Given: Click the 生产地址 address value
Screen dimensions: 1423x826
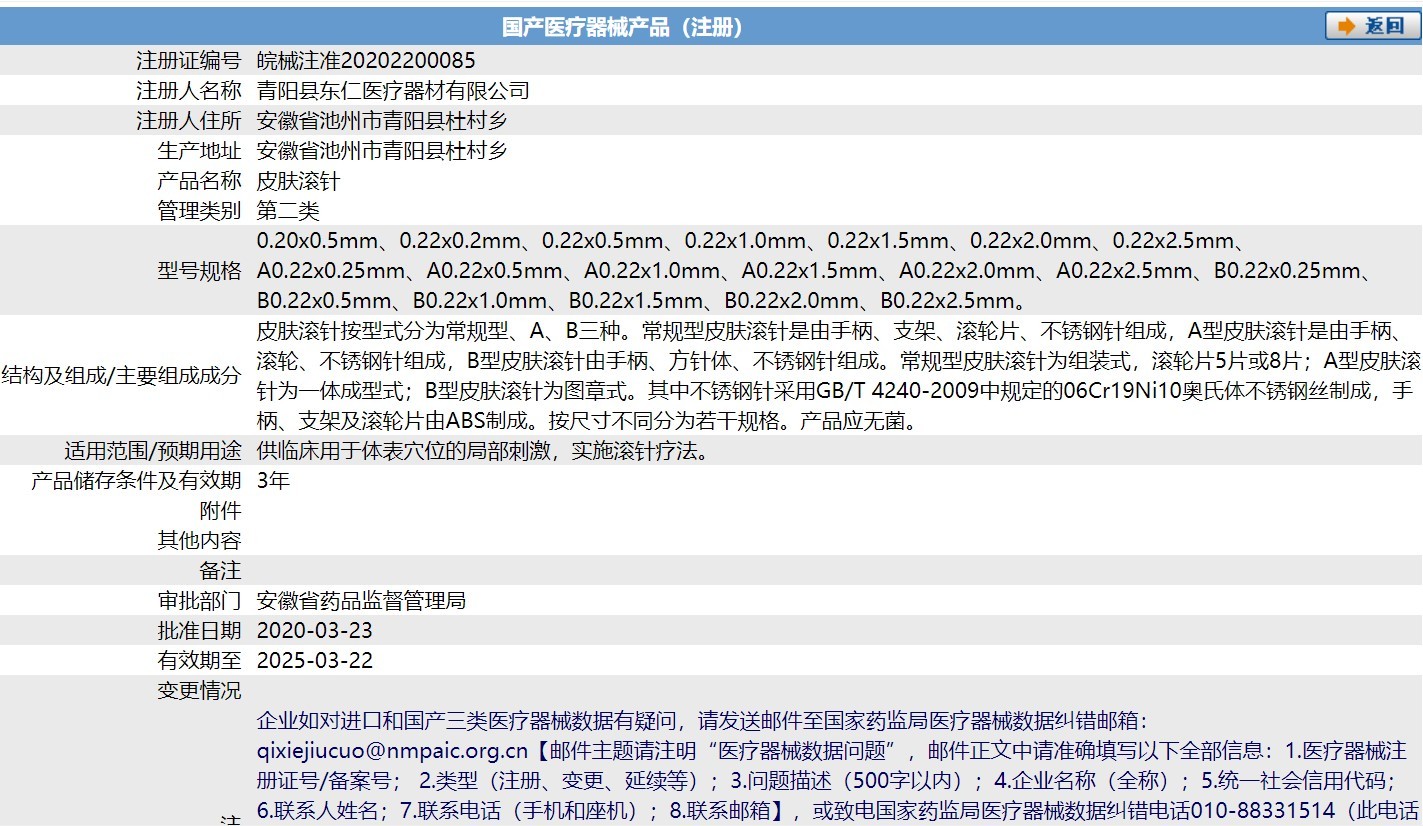Looking at the screenshot, I should coord(382,150).
